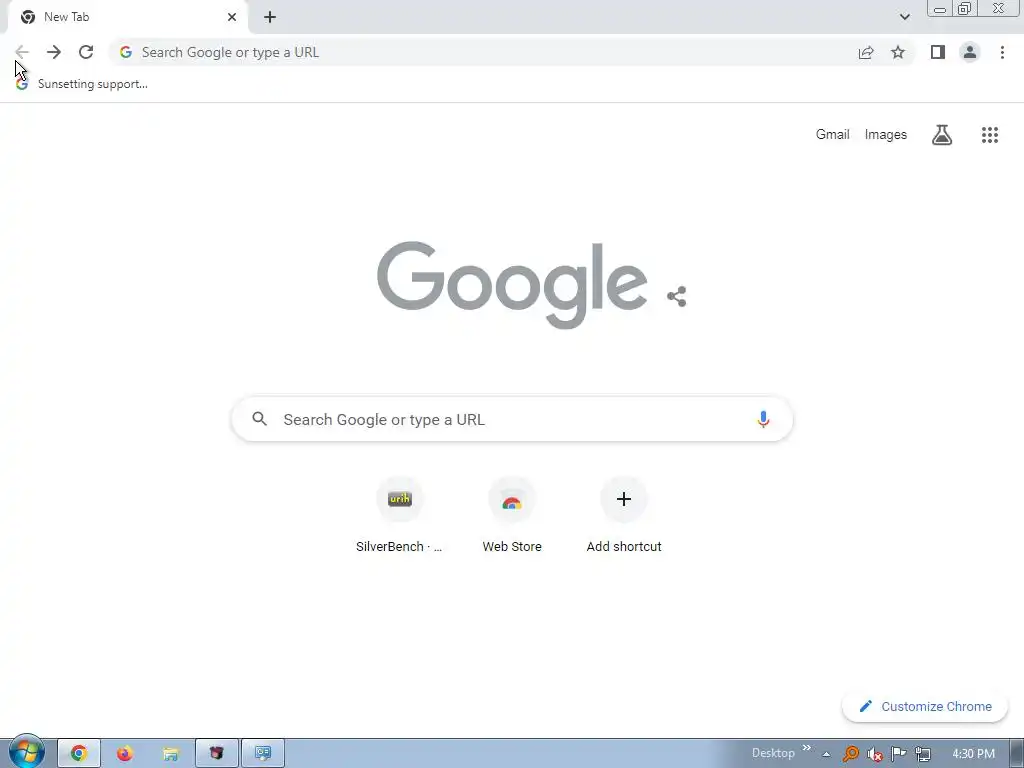Image resolution: width=1024 pixels, height=768 pixels.
Task: Open a new tab with plus button
Action: (270, 17)
